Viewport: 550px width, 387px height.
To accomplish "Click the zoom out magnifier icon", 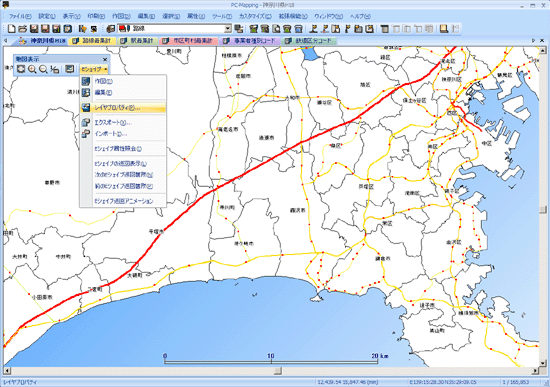I will click(43, 69).
